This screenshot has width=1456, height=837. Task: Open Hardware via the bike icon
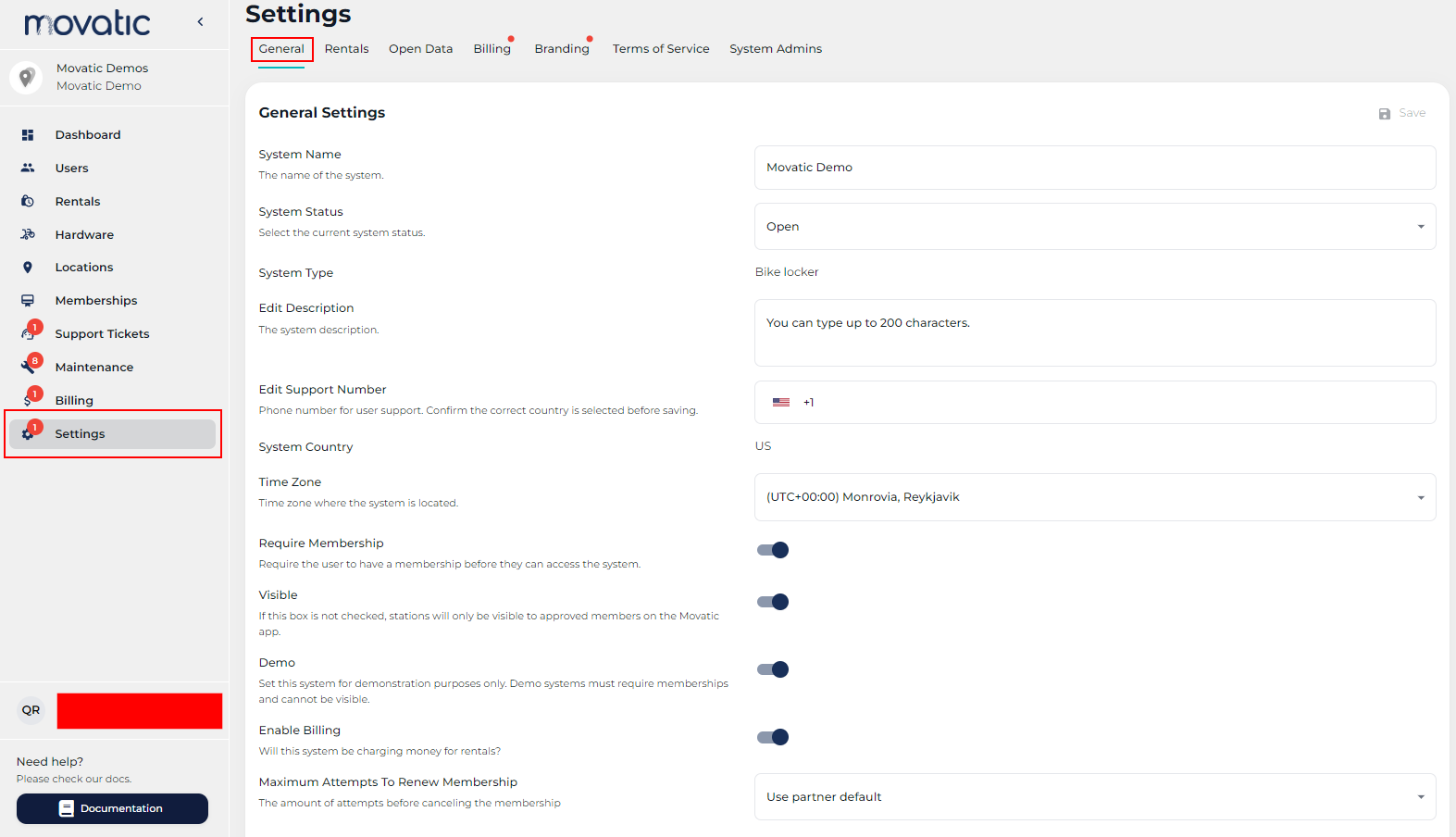28,235
